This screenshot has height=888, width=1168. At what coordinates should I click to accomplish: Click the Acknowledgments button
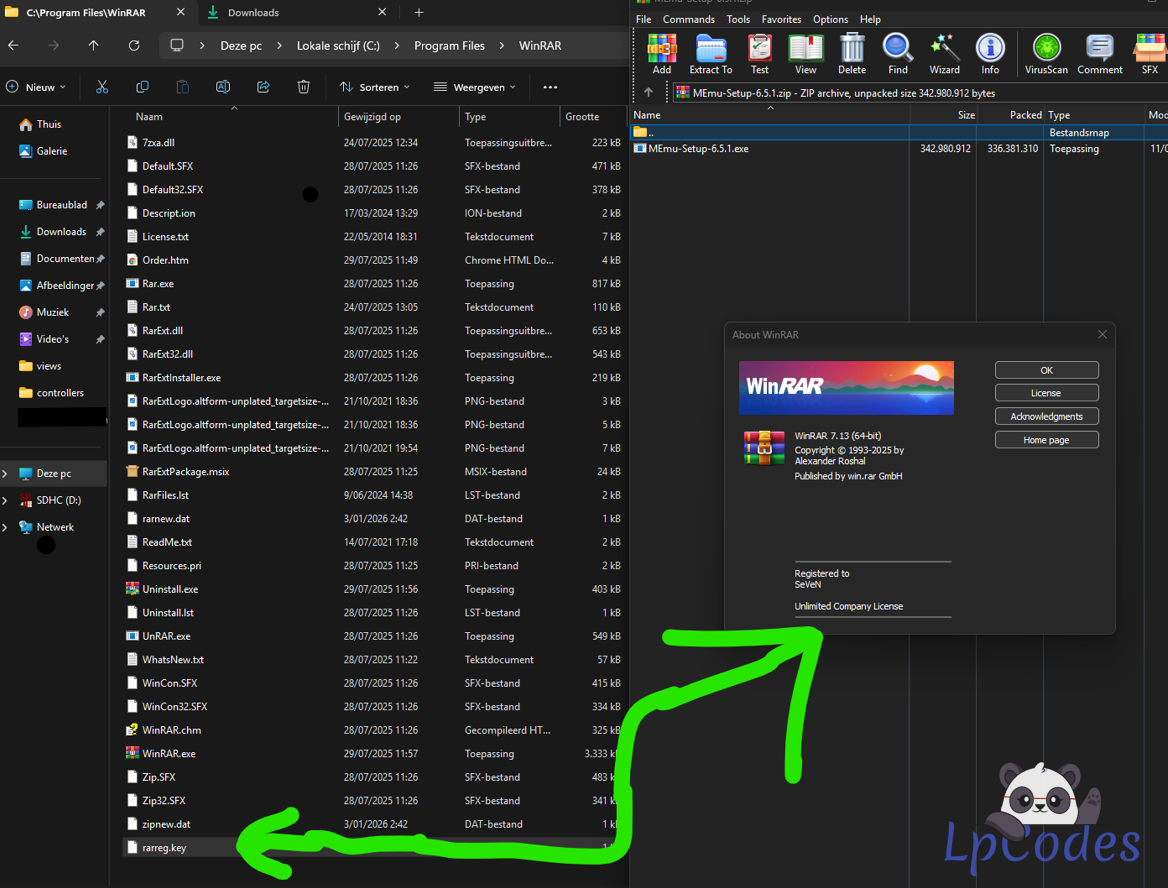coord(1046,416)
